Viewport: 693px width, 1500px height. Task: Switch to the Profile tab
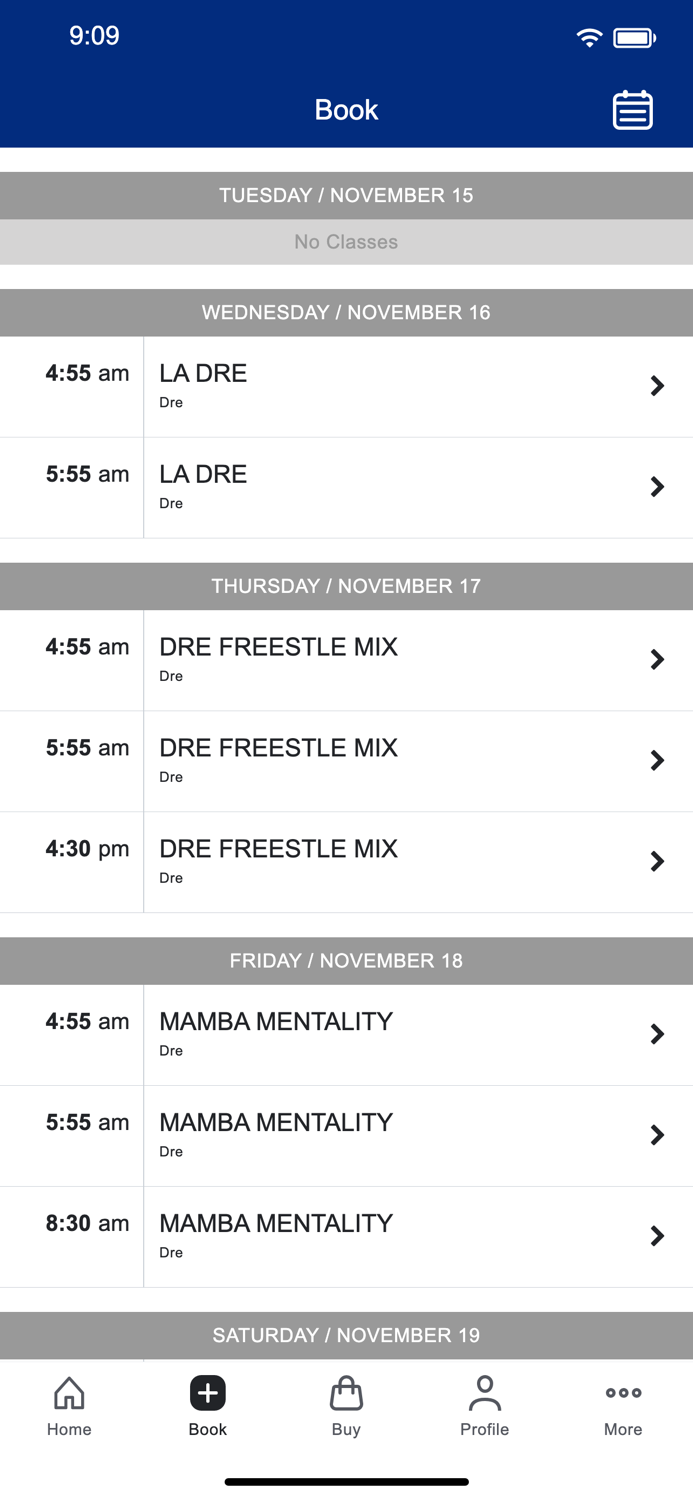(484, 1404)
